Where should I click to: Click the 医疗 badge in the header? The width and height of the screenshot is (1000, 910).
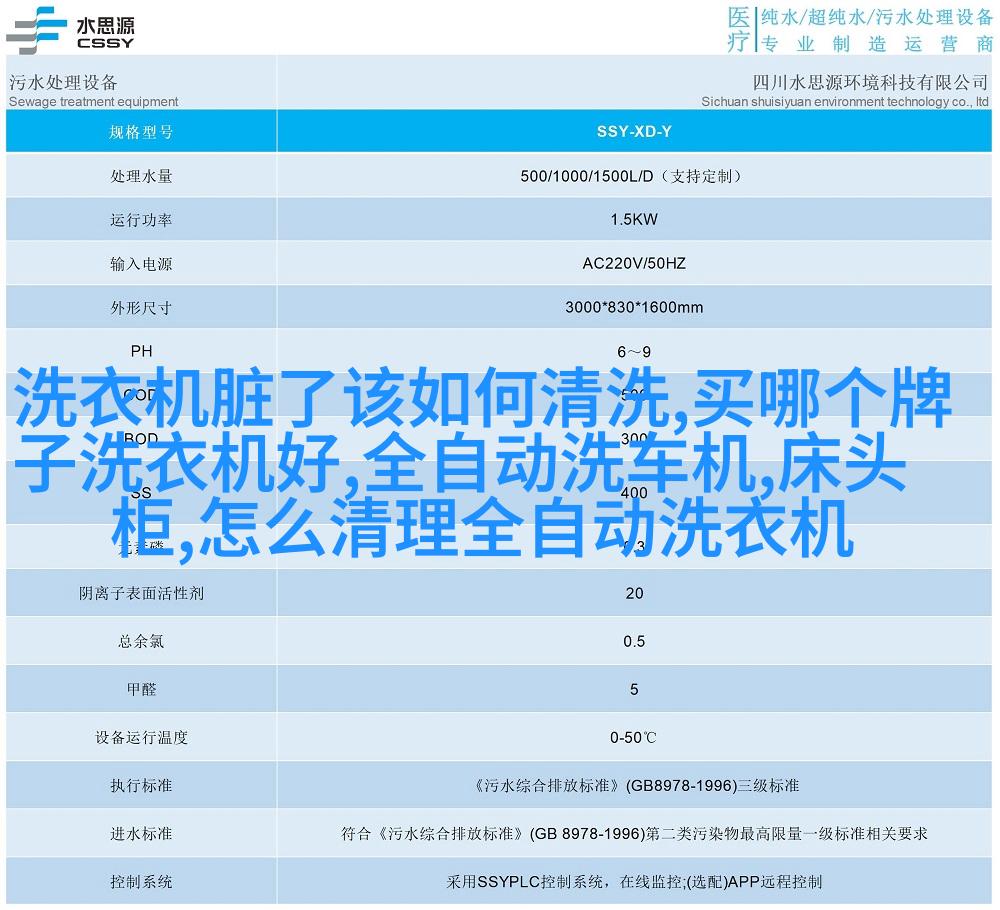pos(737,29)
